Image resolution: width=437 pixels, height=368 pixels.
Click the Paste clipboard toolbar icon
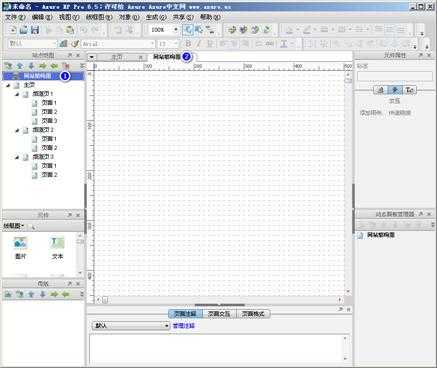(69, 30)
